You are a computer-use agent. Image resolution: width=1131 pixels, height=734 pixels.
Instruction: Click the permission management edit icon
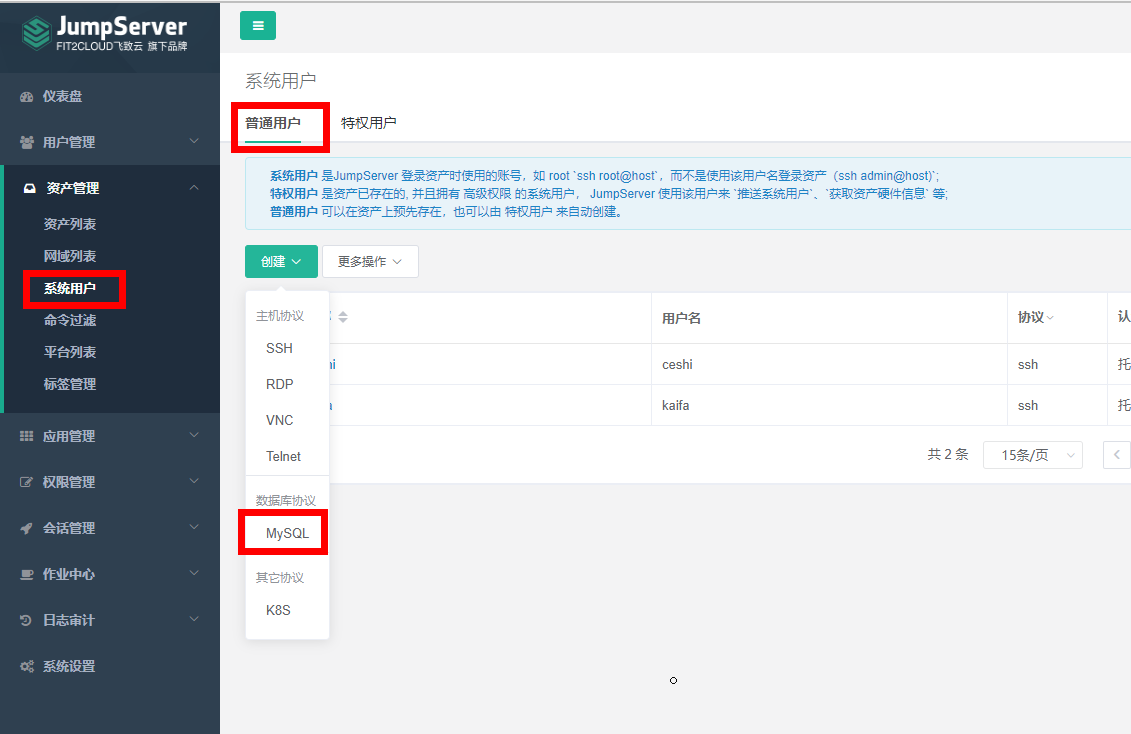tap(27, 482)
